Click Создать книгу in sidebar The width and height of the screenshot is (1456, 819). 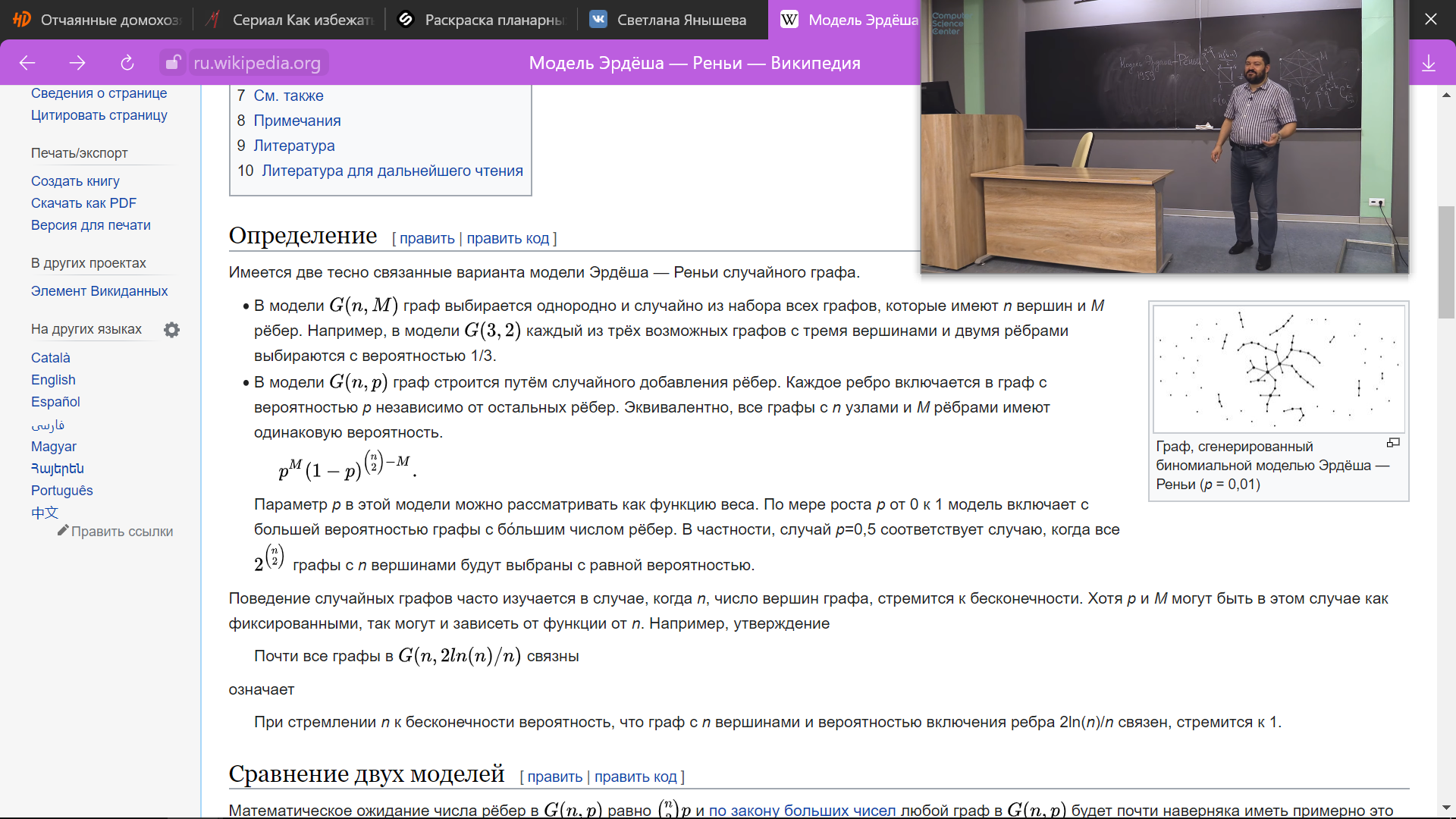75,181
